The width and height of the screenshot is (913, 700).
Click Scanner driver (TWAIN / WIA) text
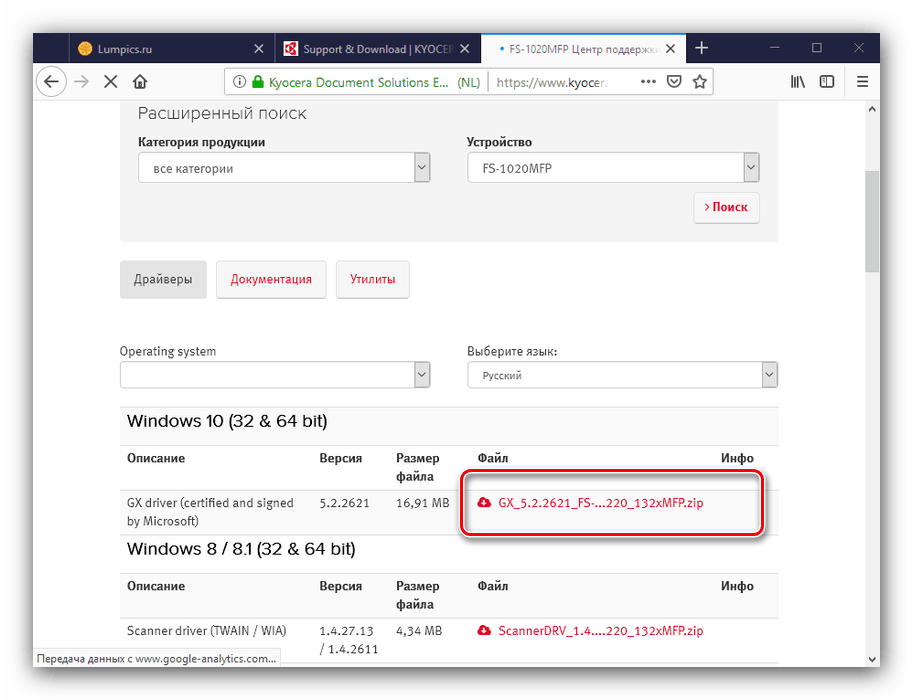point(207,631)
